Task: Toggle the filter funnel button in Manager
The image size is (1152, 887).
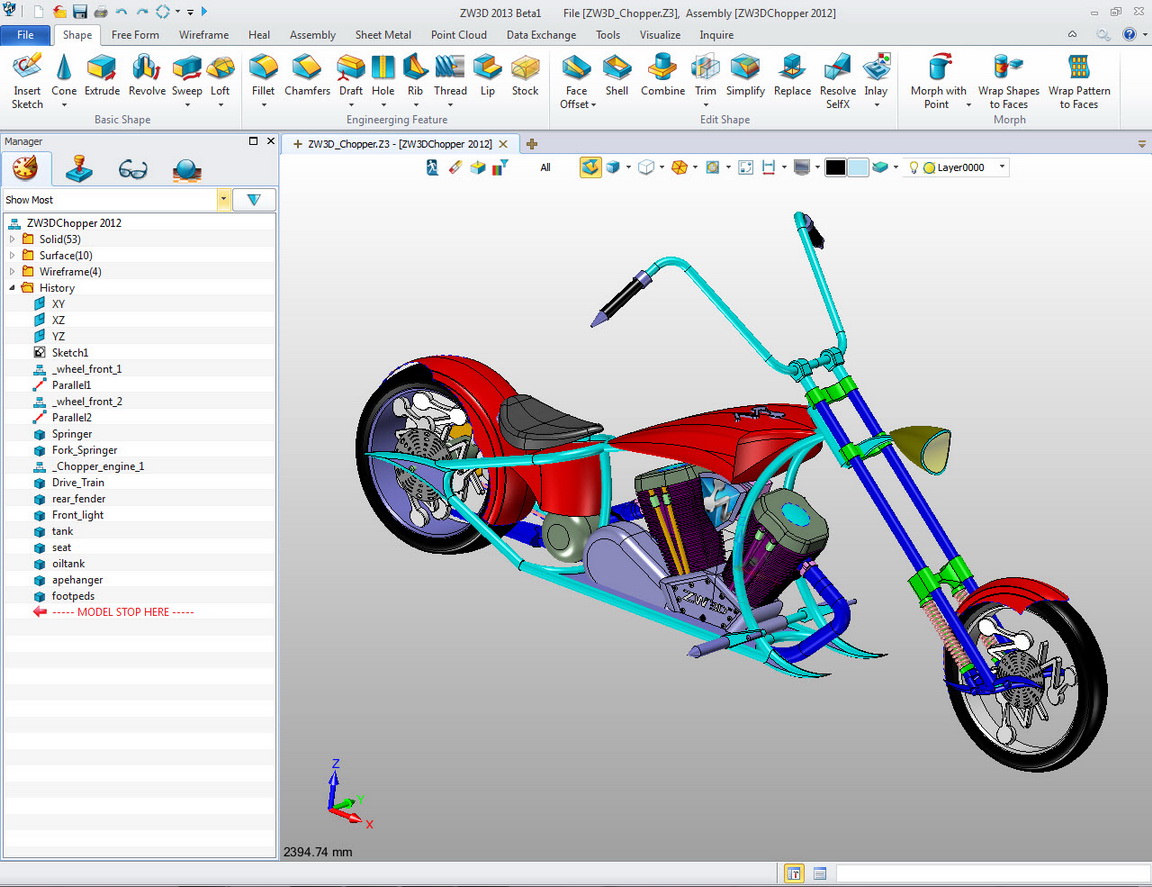Action: [253, 200]
